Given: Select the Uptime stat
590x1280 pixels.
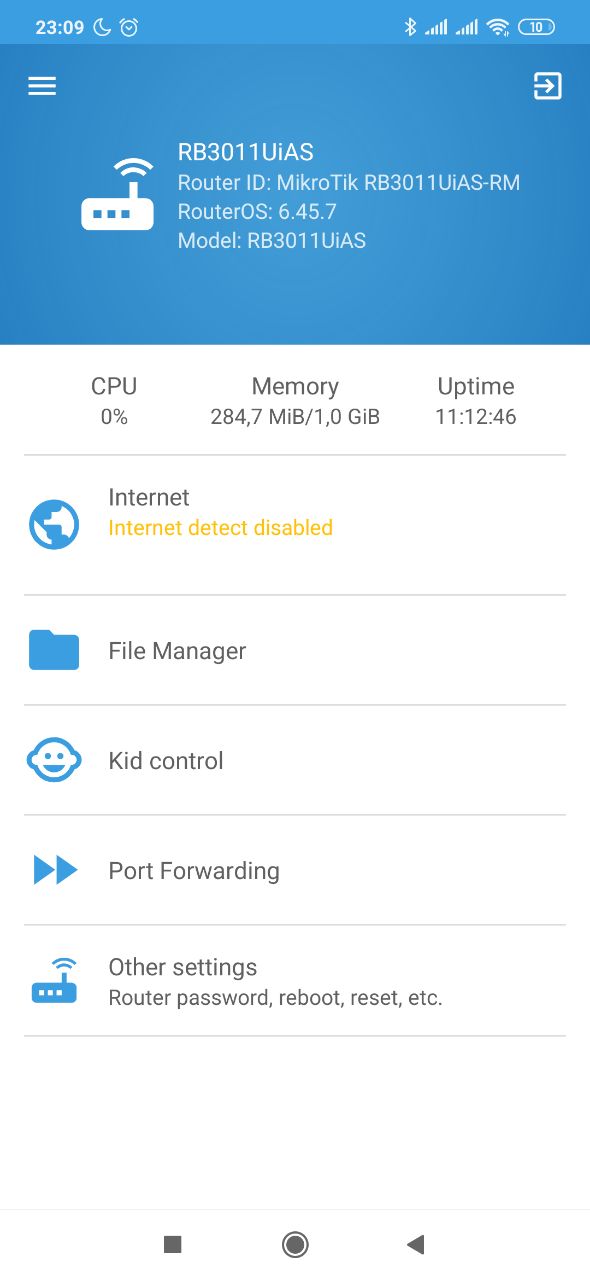Looking at the screenshot, I should [x=476, y=401].
